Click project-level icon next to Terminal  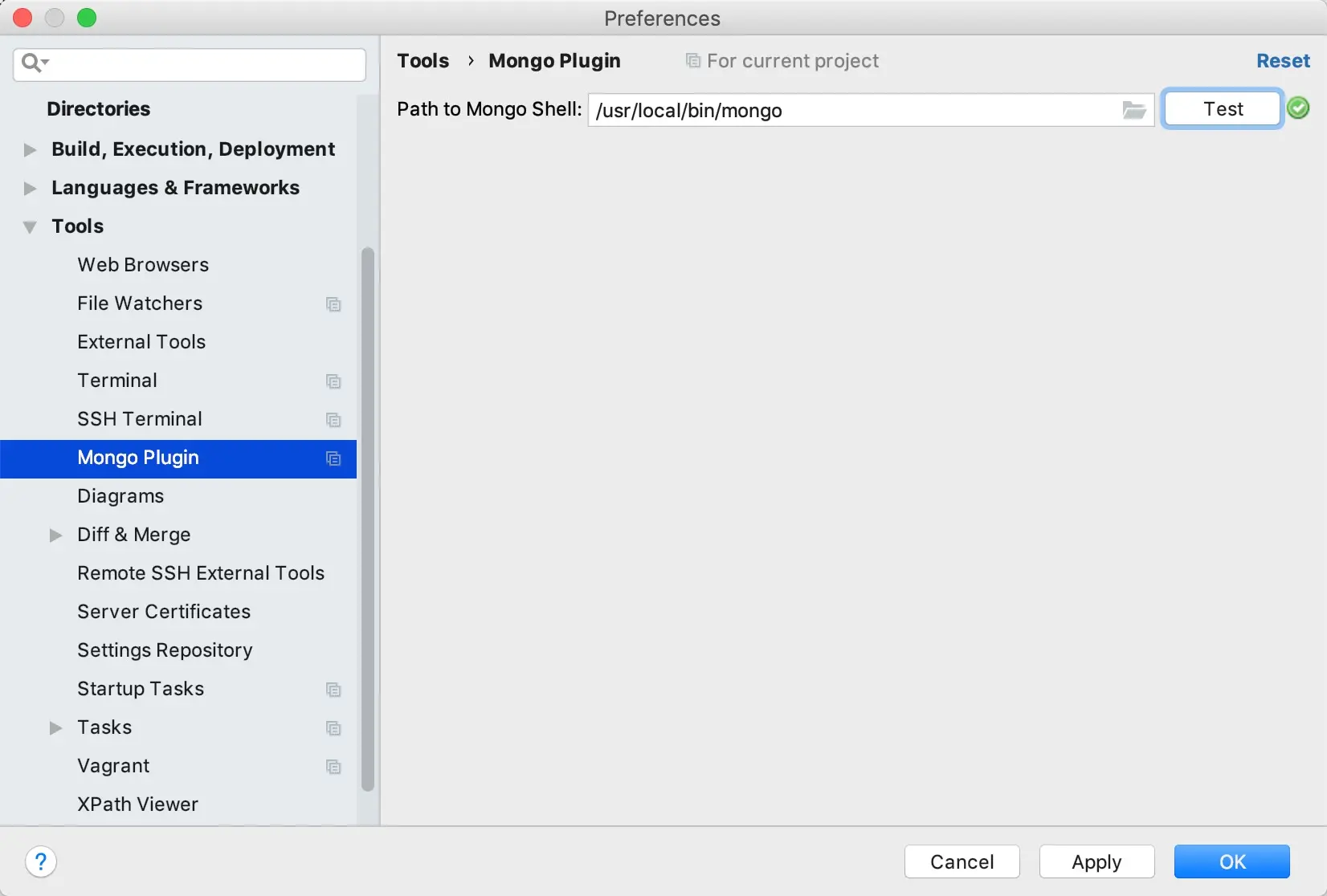[333, 381]
